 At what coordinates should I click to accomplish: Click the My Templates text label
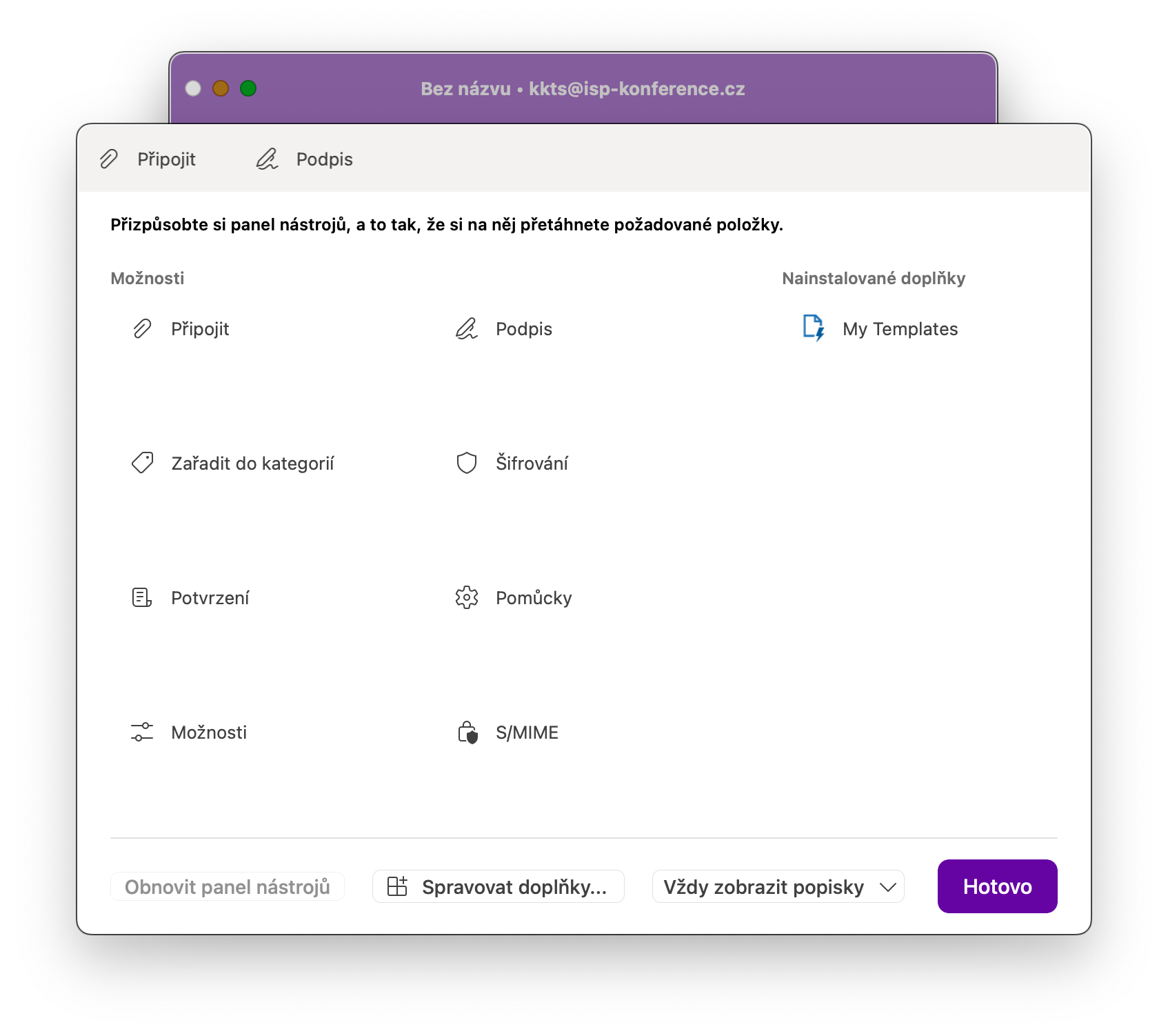(900, 329)
